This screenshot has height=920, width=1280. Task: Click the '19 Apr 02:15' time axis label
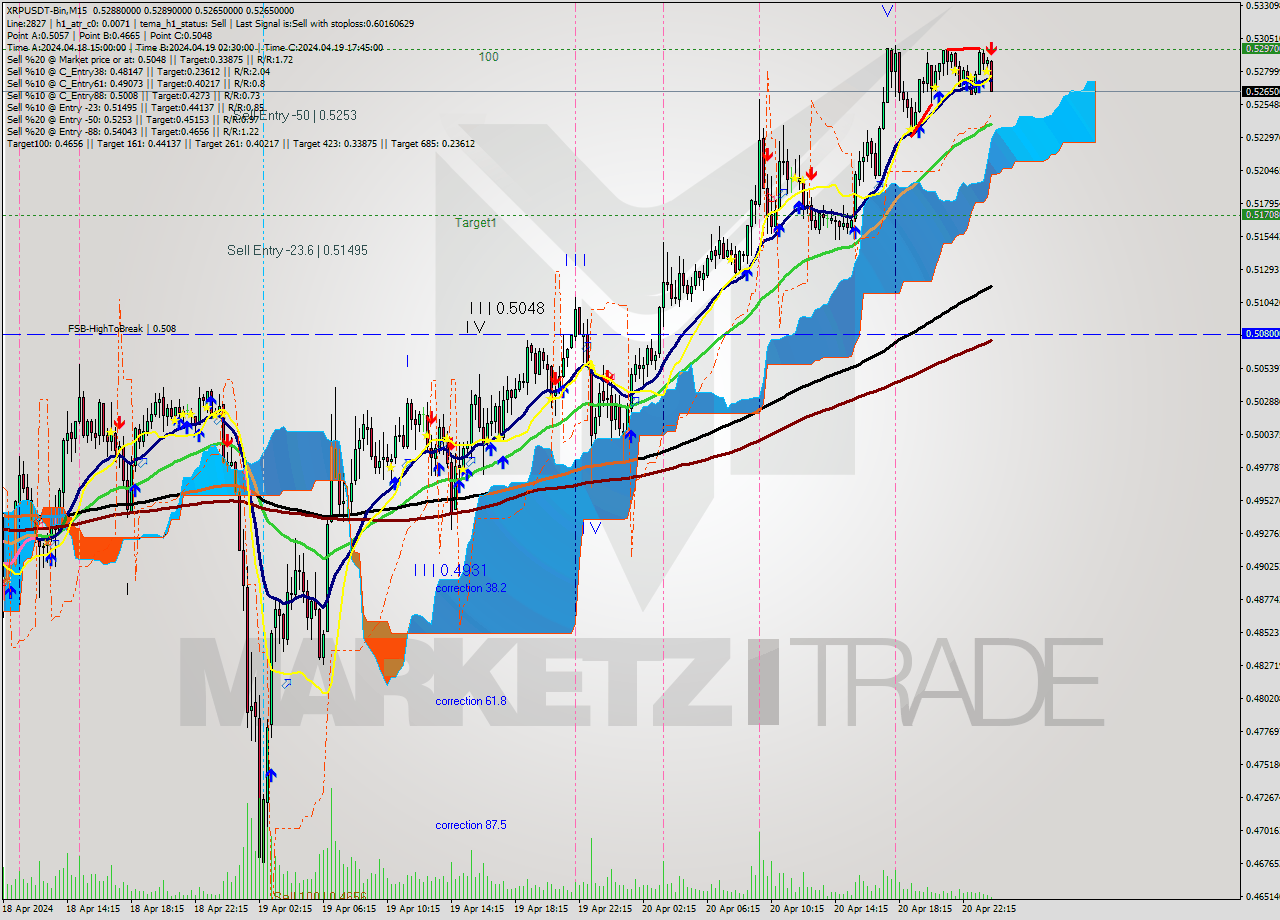pyautogui.click(x=285, y=909)
